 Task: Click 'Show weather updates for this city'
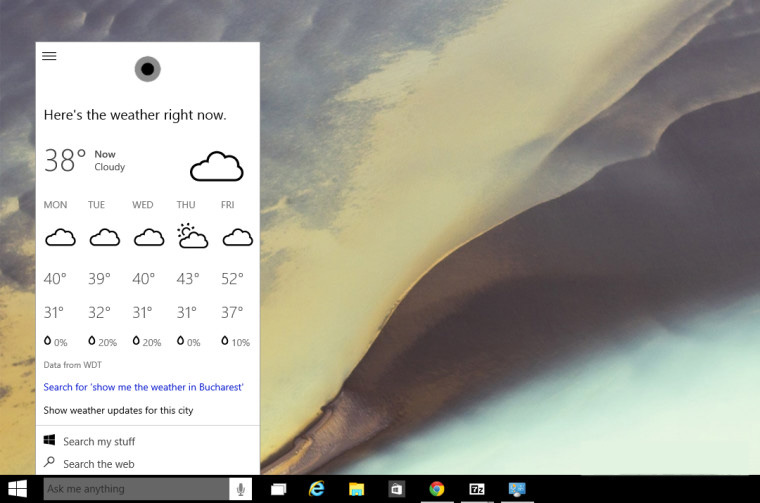(x=118, y=410)
